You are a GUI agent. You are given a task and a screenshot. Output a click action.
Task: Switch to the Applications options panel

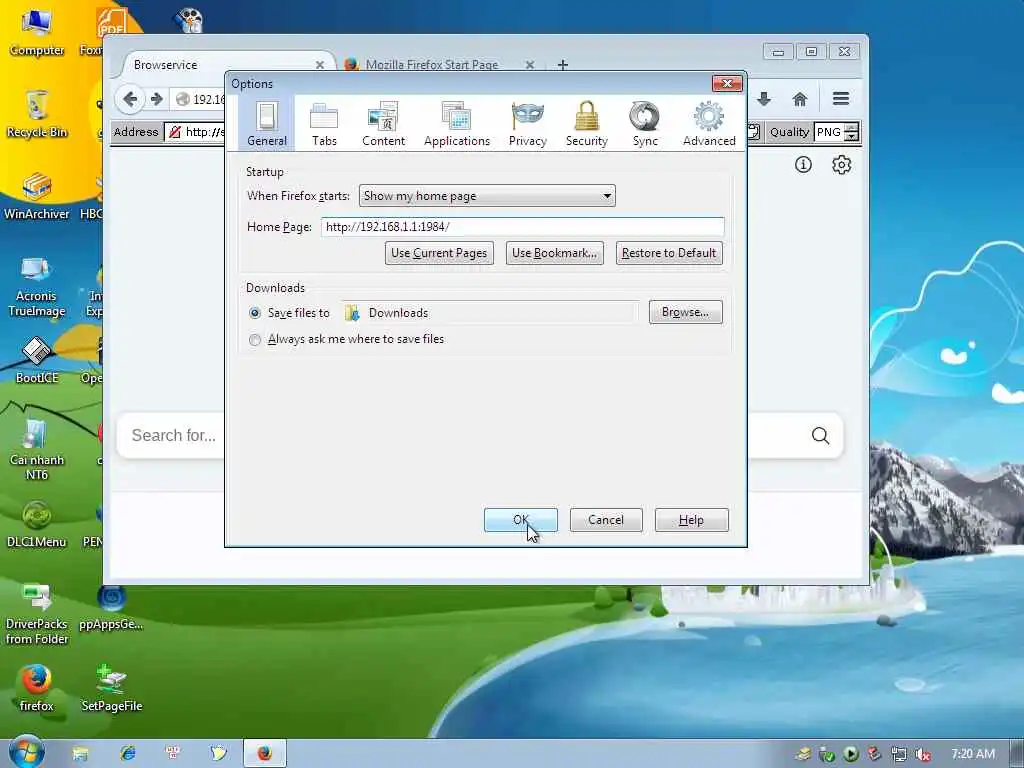pos(456,123)
